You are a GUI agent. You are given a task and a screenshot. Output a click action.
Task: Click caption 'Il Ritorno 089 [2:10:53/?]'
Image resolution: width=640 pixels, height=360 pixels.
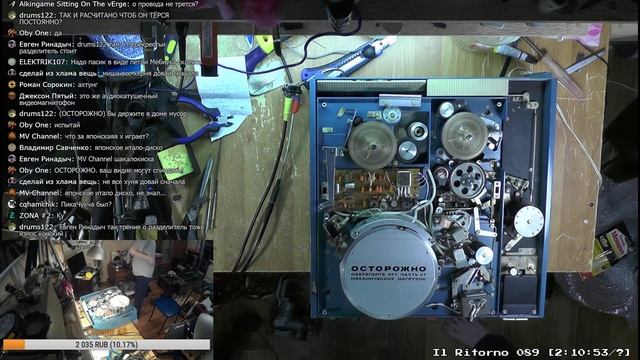(x=531, y=352)
